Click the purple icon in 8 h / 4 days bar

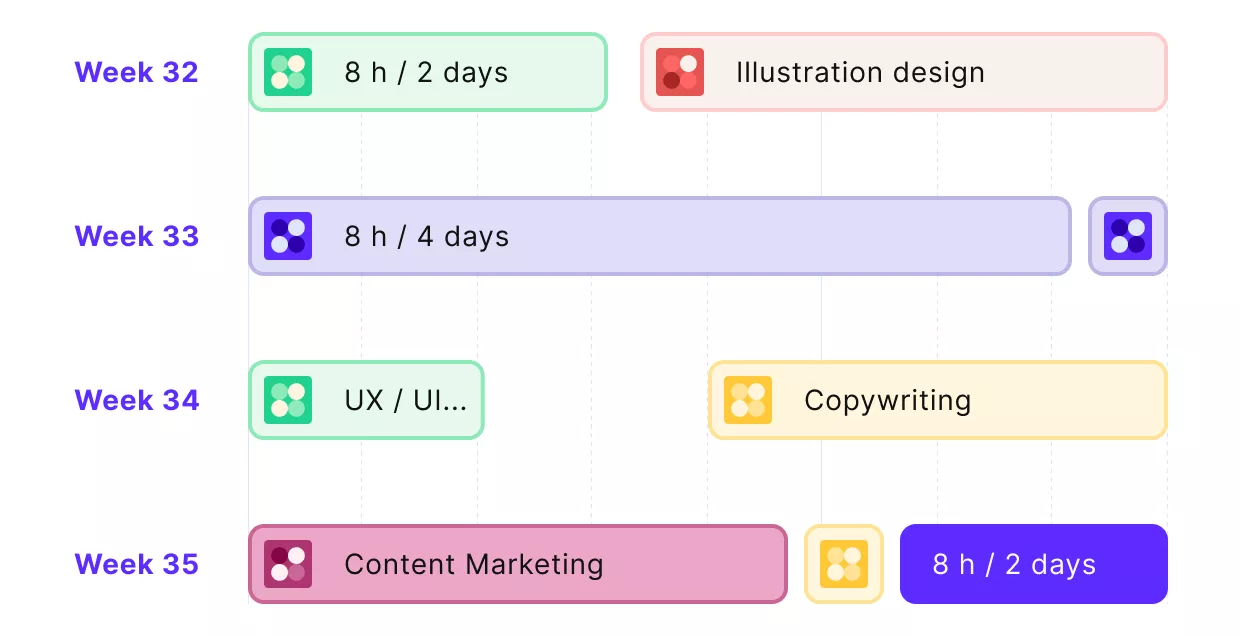coord(288,236)
